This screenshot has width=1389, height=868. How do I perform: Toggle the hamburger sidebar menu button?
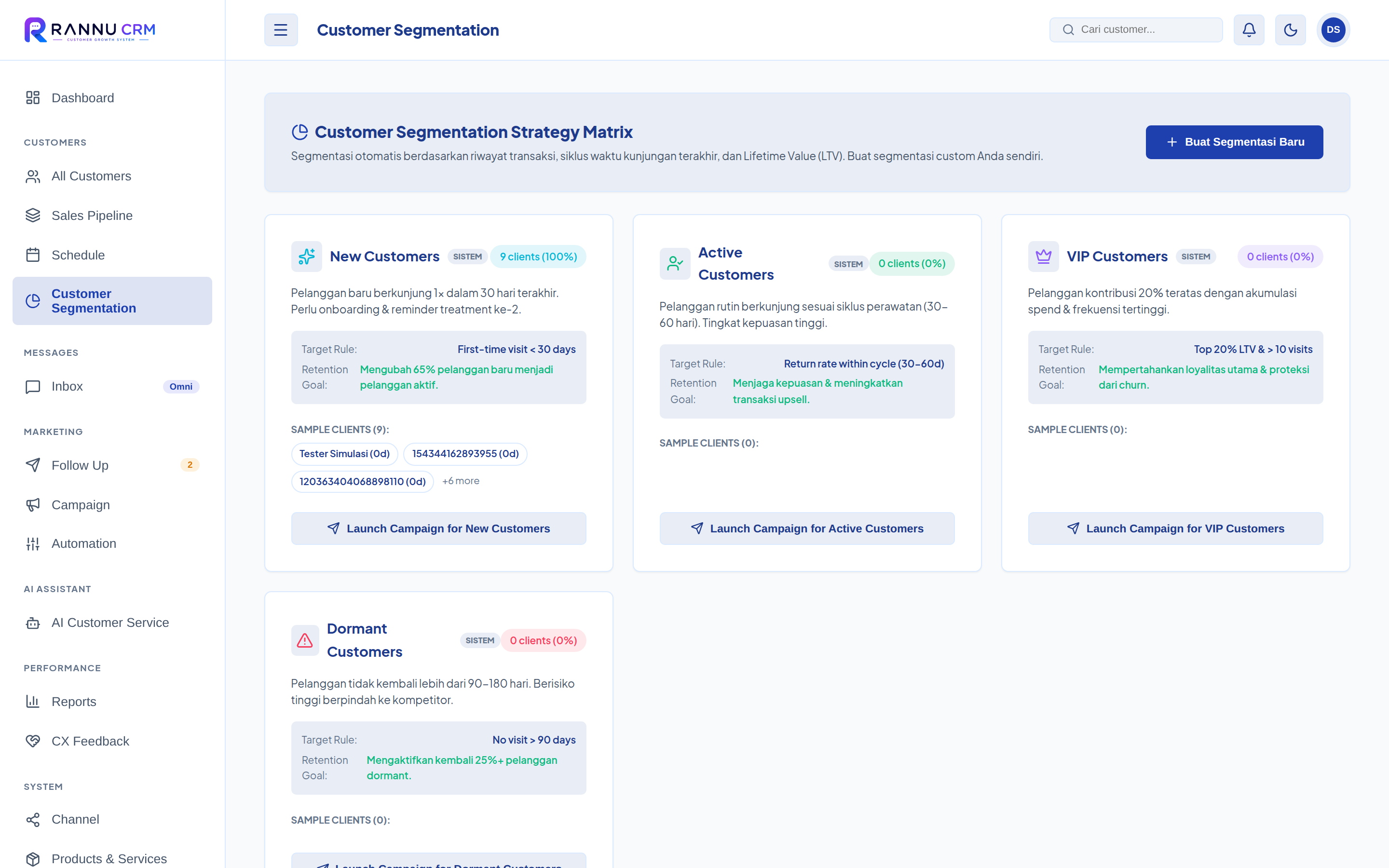(281, 30)
